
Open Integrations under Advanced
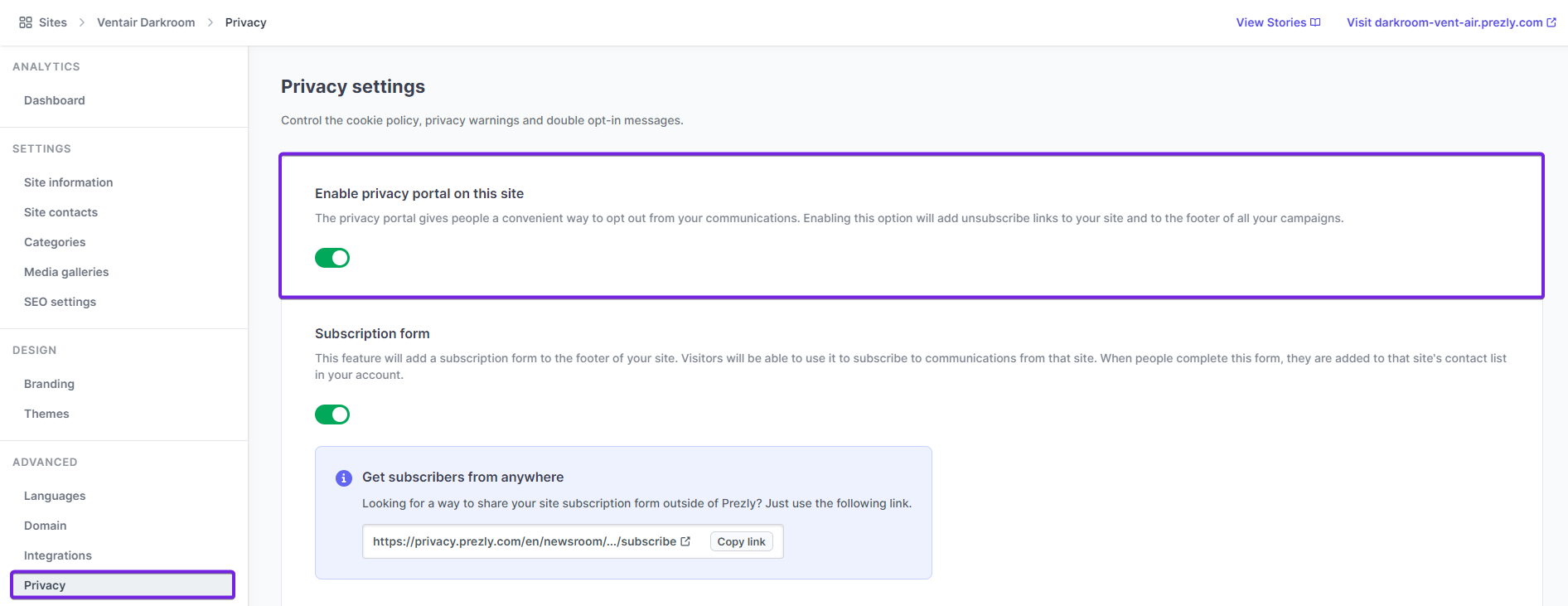pos(58,555)
